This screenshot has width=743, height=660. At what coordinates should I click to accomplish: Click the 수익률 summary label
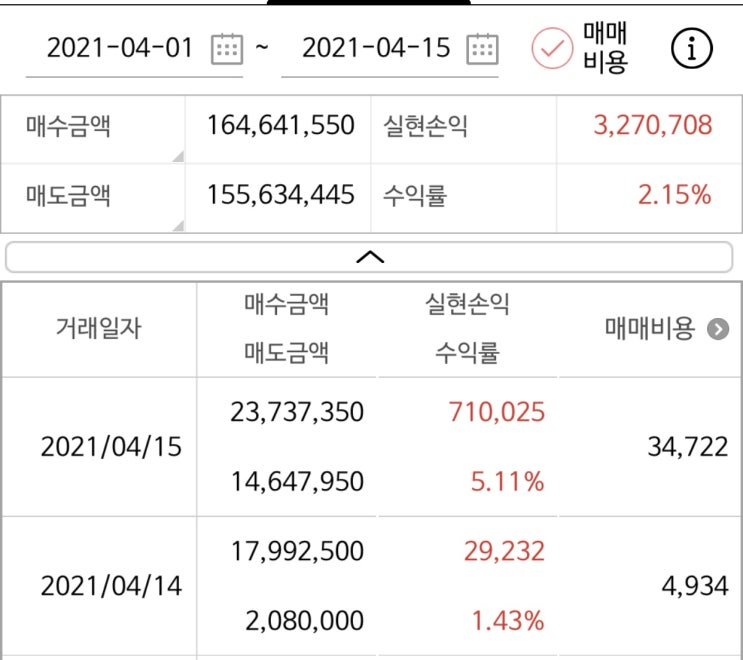point(415,195)
